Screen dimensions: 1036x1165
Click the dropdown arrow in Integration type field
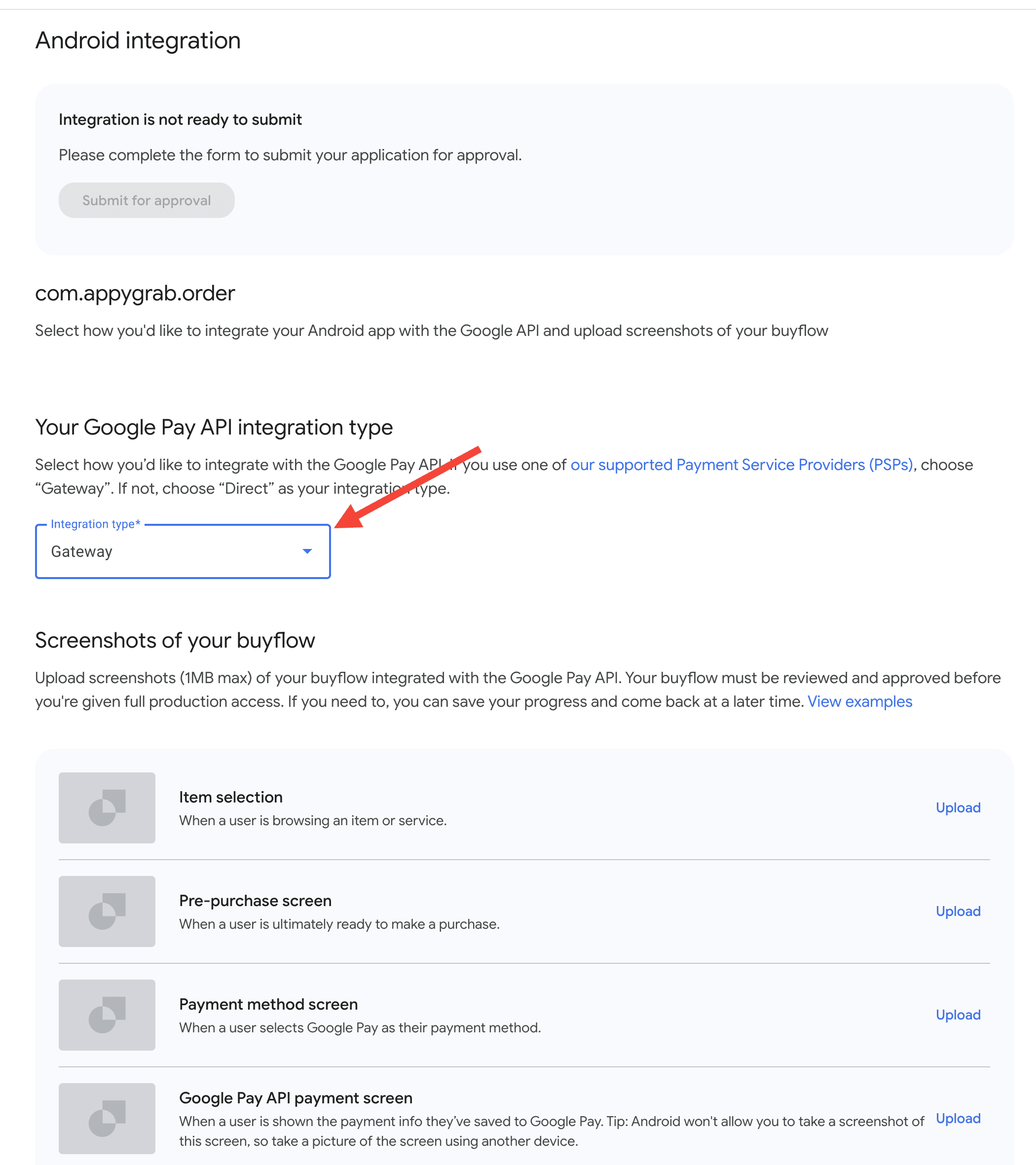(x=307, y=551)
